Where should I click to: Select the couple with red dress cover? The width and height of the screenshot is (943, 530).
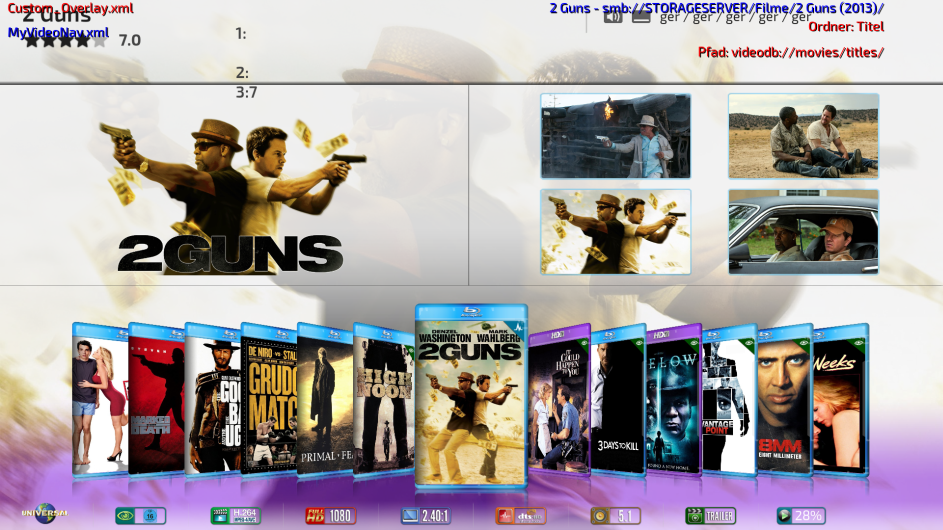point(100,400)
